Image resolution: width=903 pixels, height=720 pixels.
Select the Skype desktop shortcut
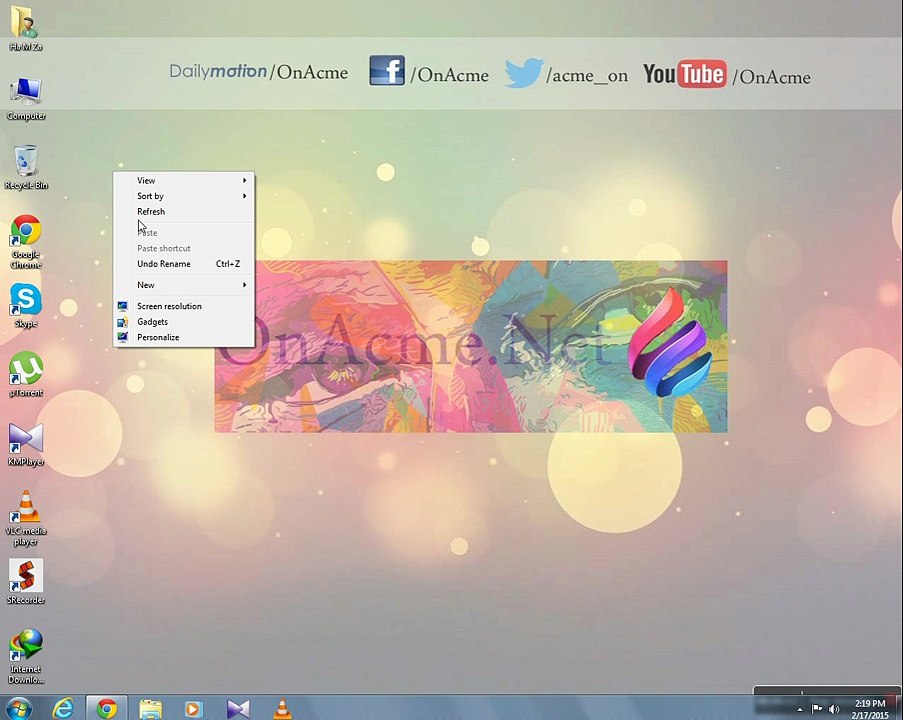point(26,305)
